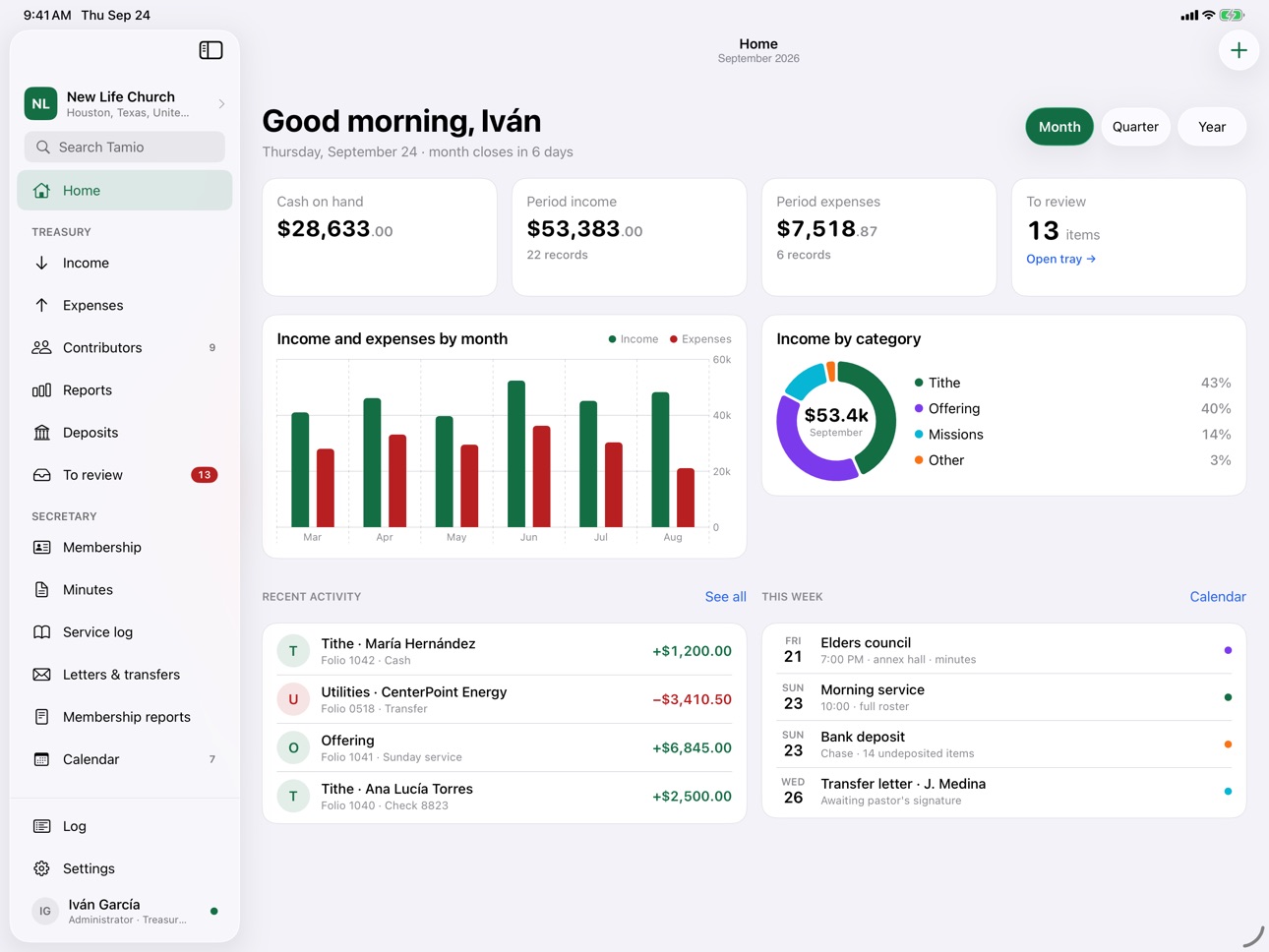Open the Utilities CenterPoint Energy entry

(505, 699)
